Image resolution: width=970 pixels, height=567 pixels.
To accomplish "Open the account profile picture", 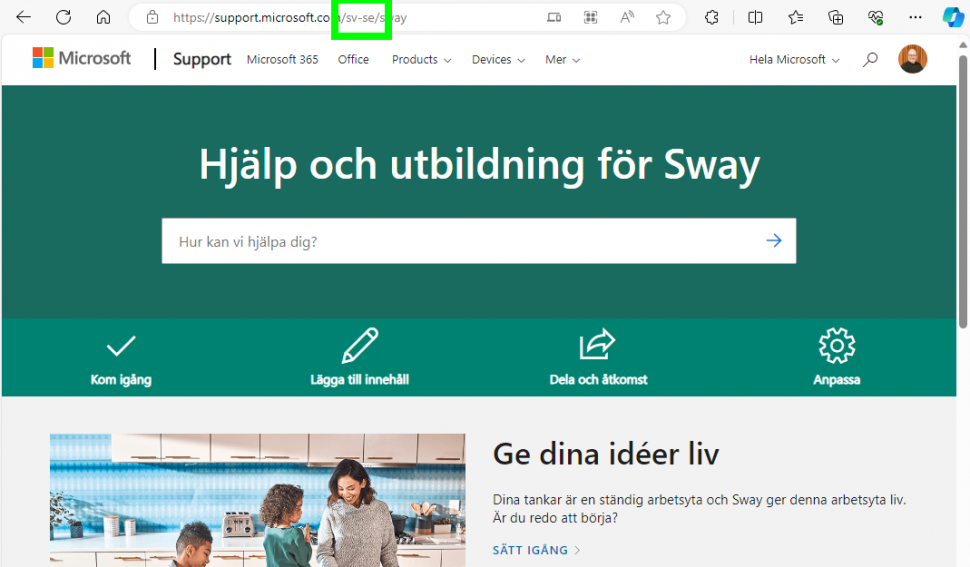I will click(x=912, y=59).
